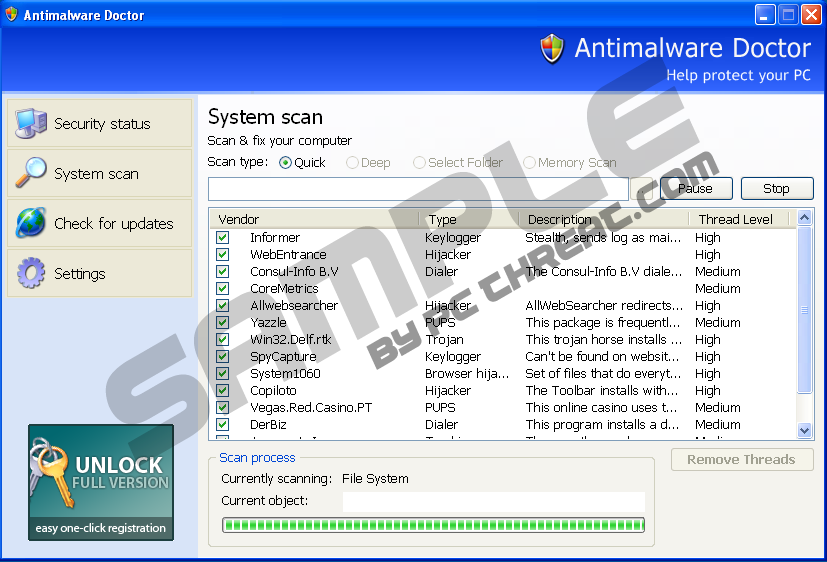Close the Antimalware Doctor window

811,14
